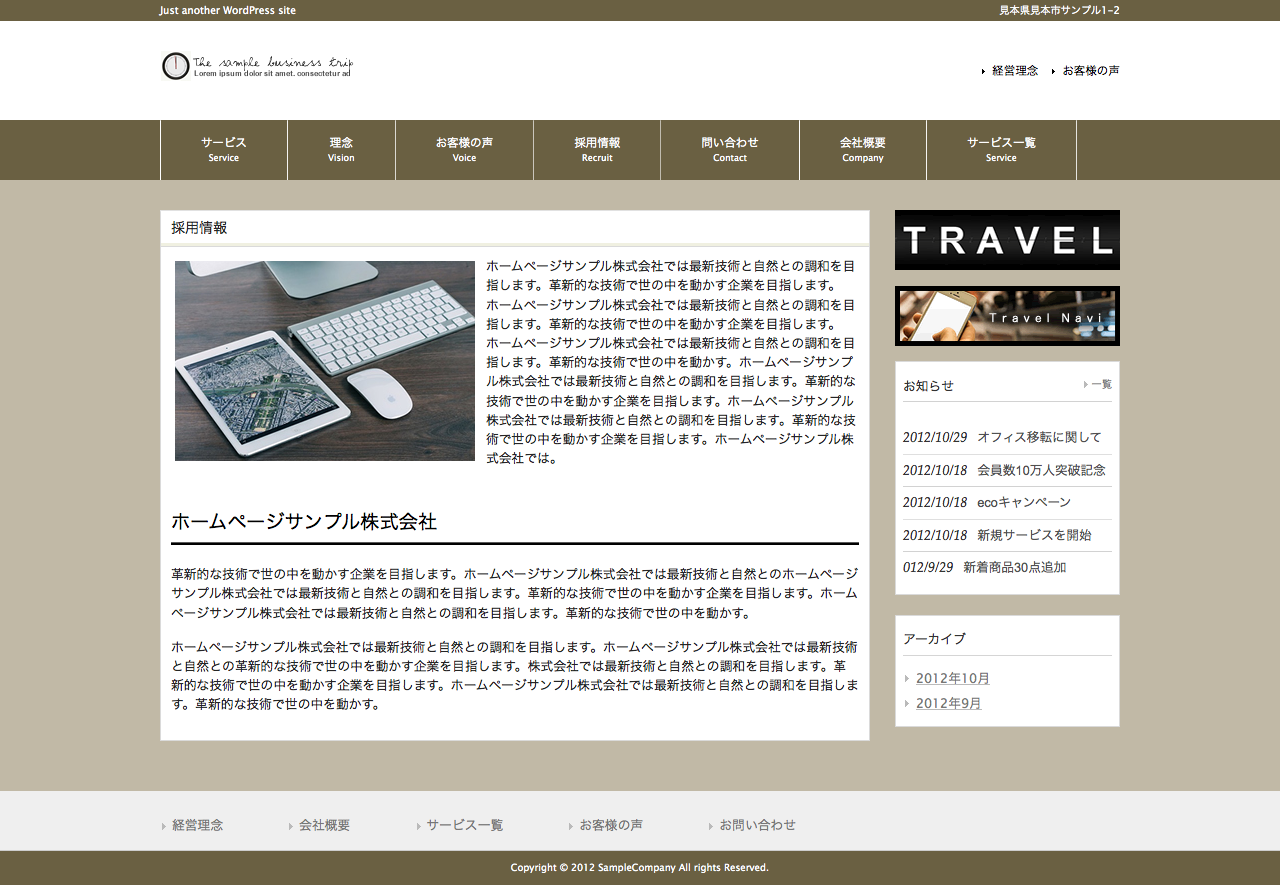Viewport: 1280px width, 885px height.
Task: Open the 新規サービスを開始 news item
Action: point(1034,535)
